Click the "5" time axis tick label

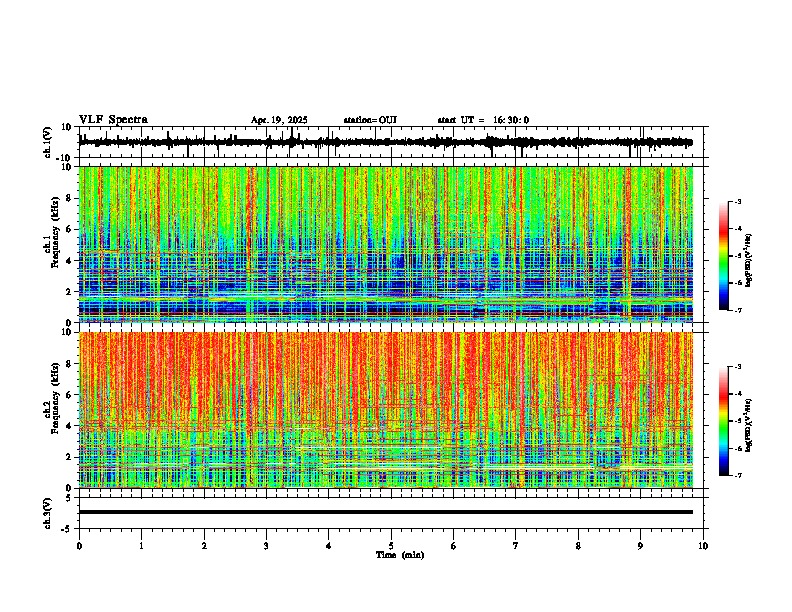pos(391,546)
